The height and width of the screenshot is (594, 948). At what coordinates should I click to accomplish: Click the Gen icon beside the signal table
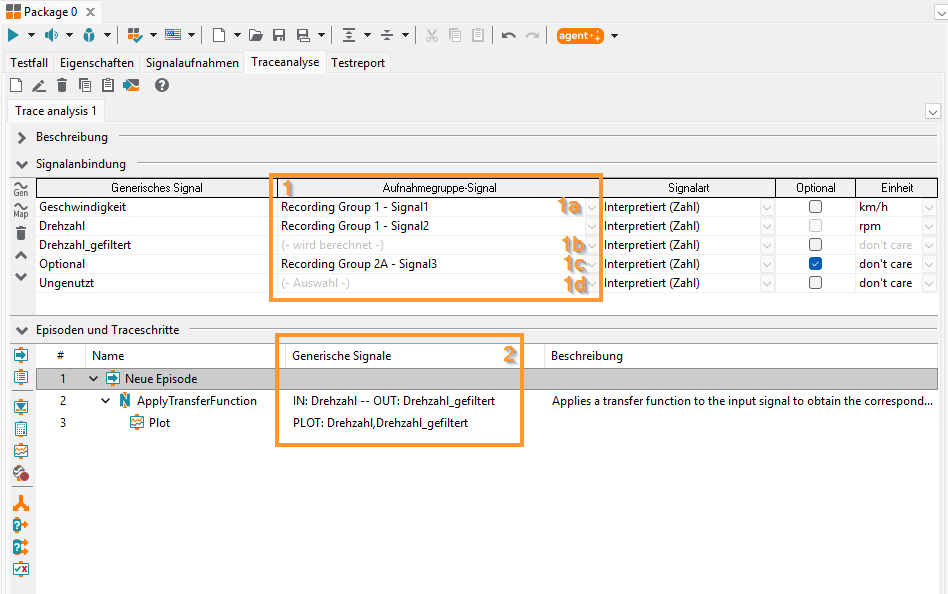(x=21, y=189)
